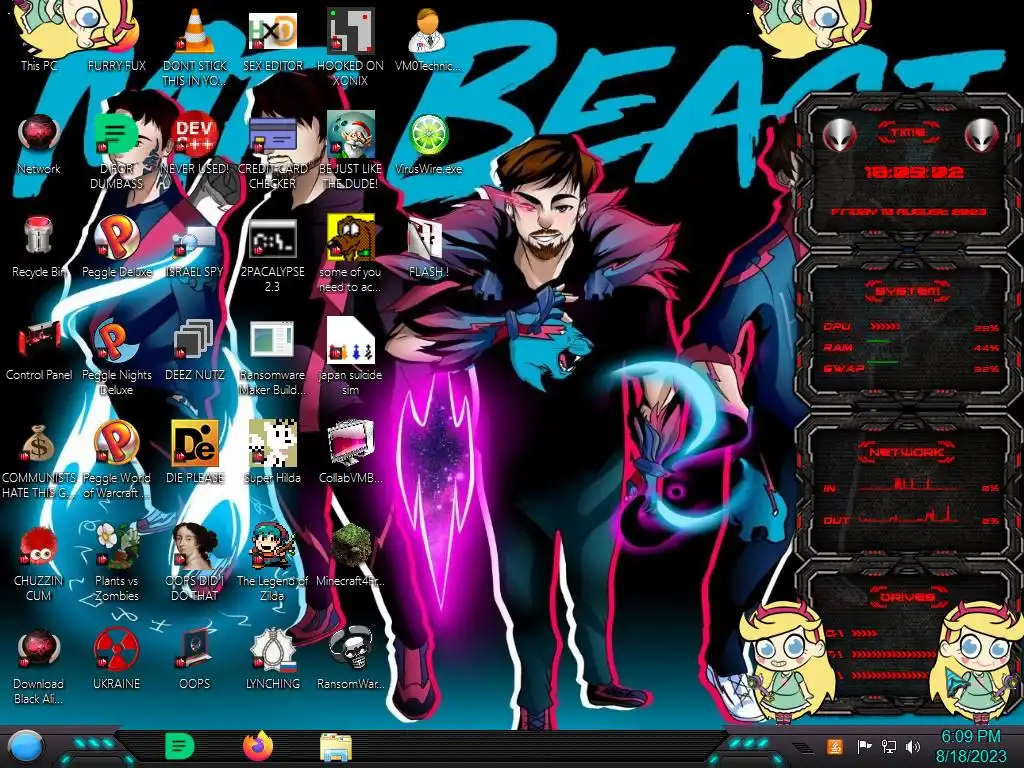Click the CPU usage row in gadget
Image resolution: width=1024 pixels, height=768 pixels.
911,327
